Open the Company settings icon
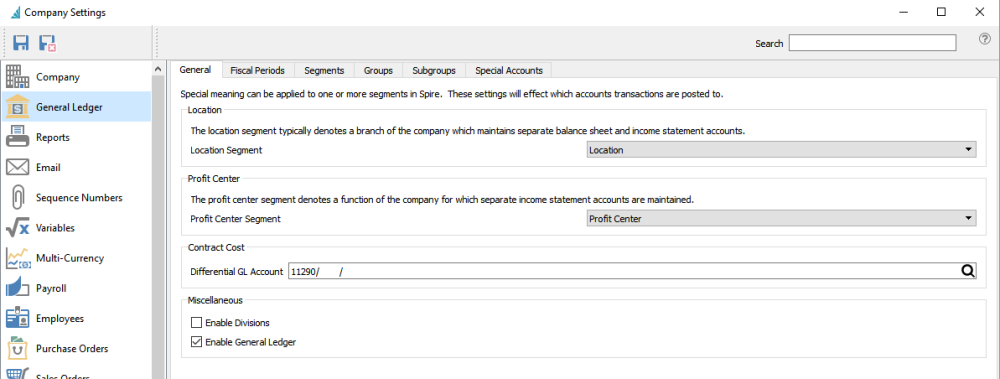The image size is (1000, 379). pos(17,77)
